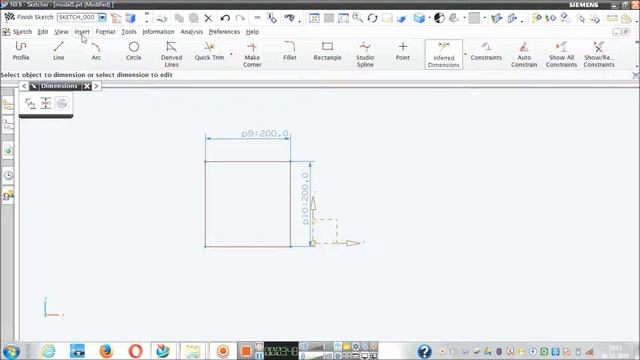Toggle Show All Constraints

[x=561, y=54]
